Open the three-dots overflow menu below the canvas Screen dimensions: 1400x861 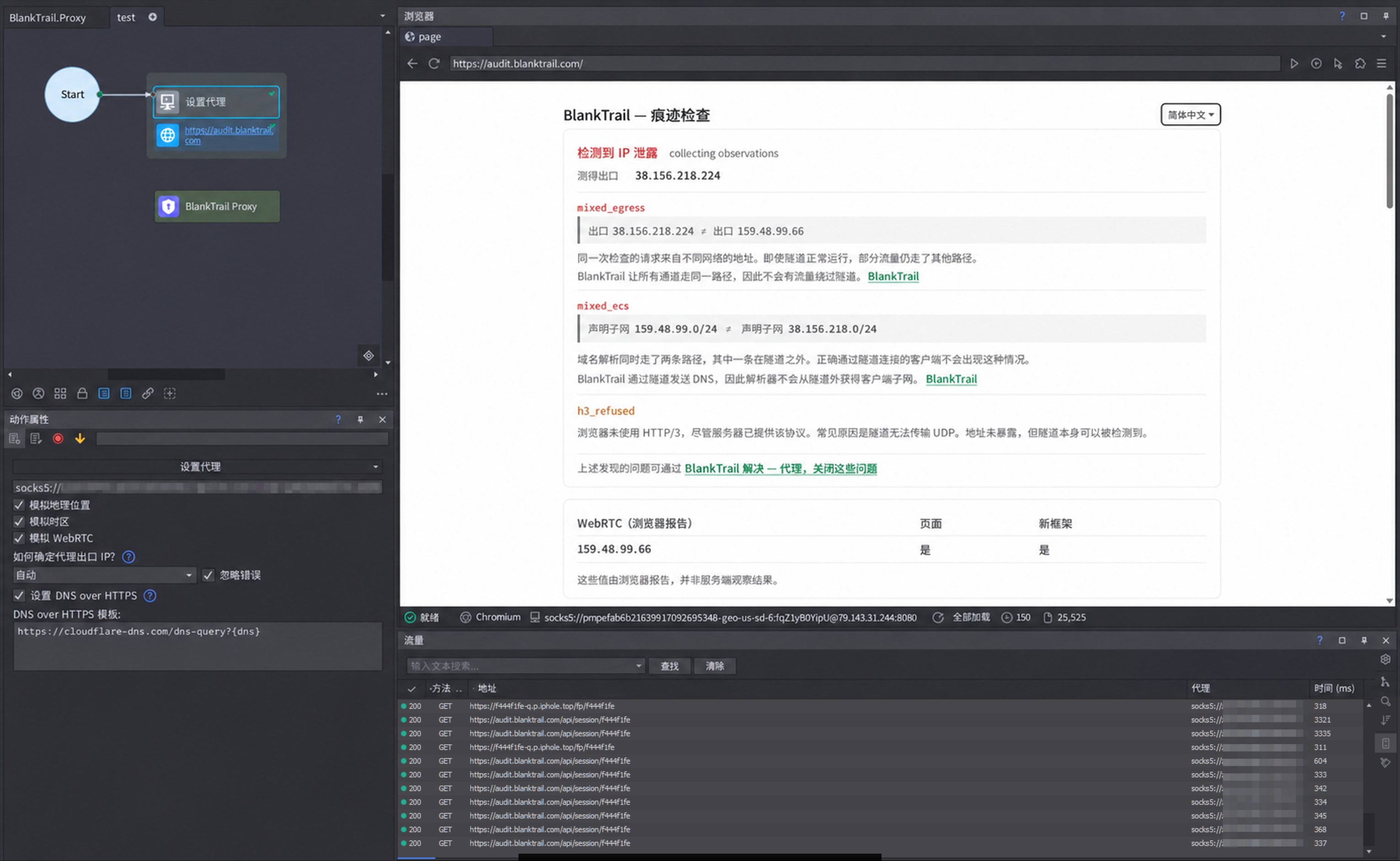pyautogui.click(x=382, y=394)
